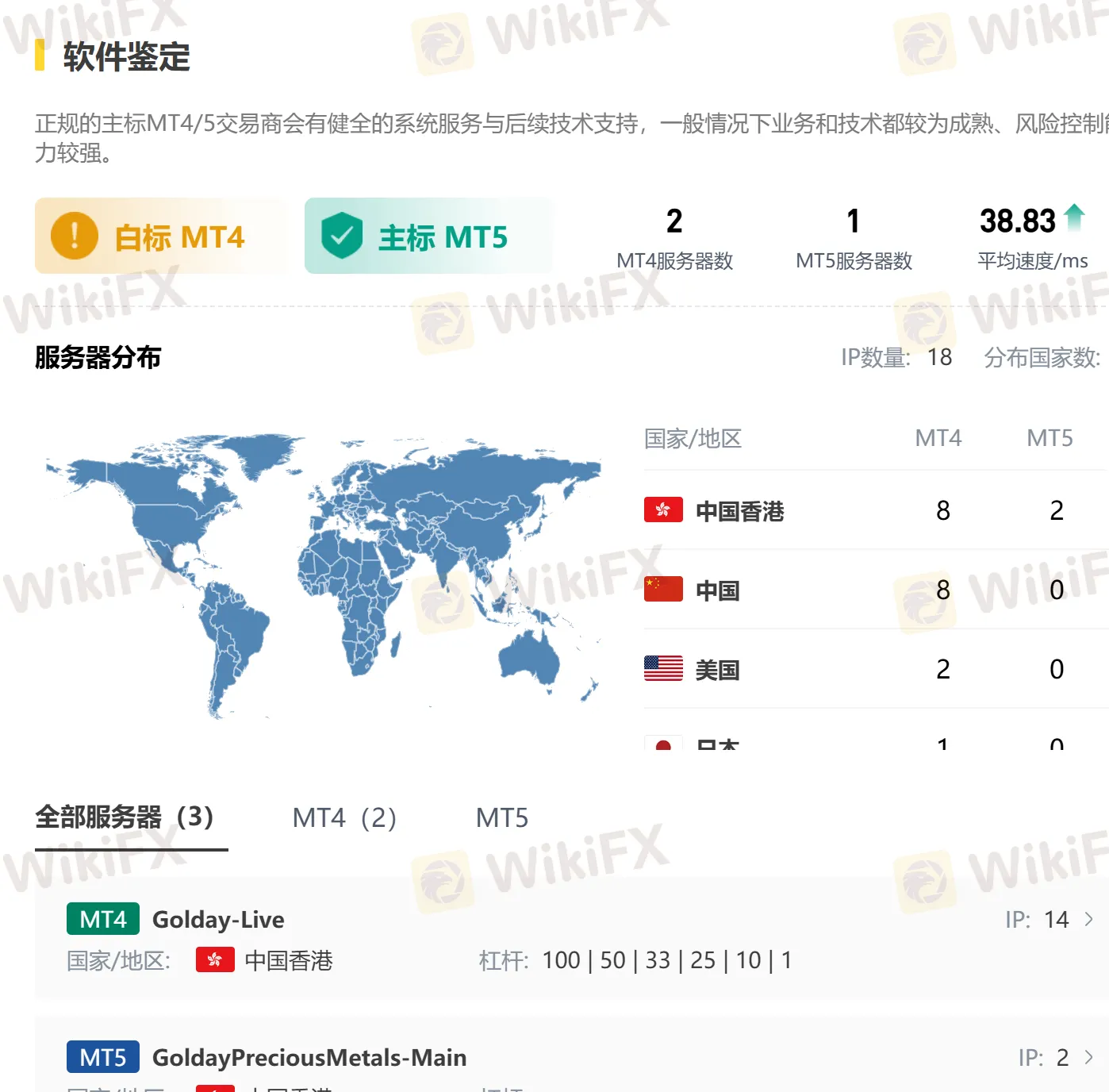Image resolution: width=1109 pixels, height=1092 pixels.
Task: Click the 国家/地区 column header
Action: pyautogui.click(x=693, y=438)
